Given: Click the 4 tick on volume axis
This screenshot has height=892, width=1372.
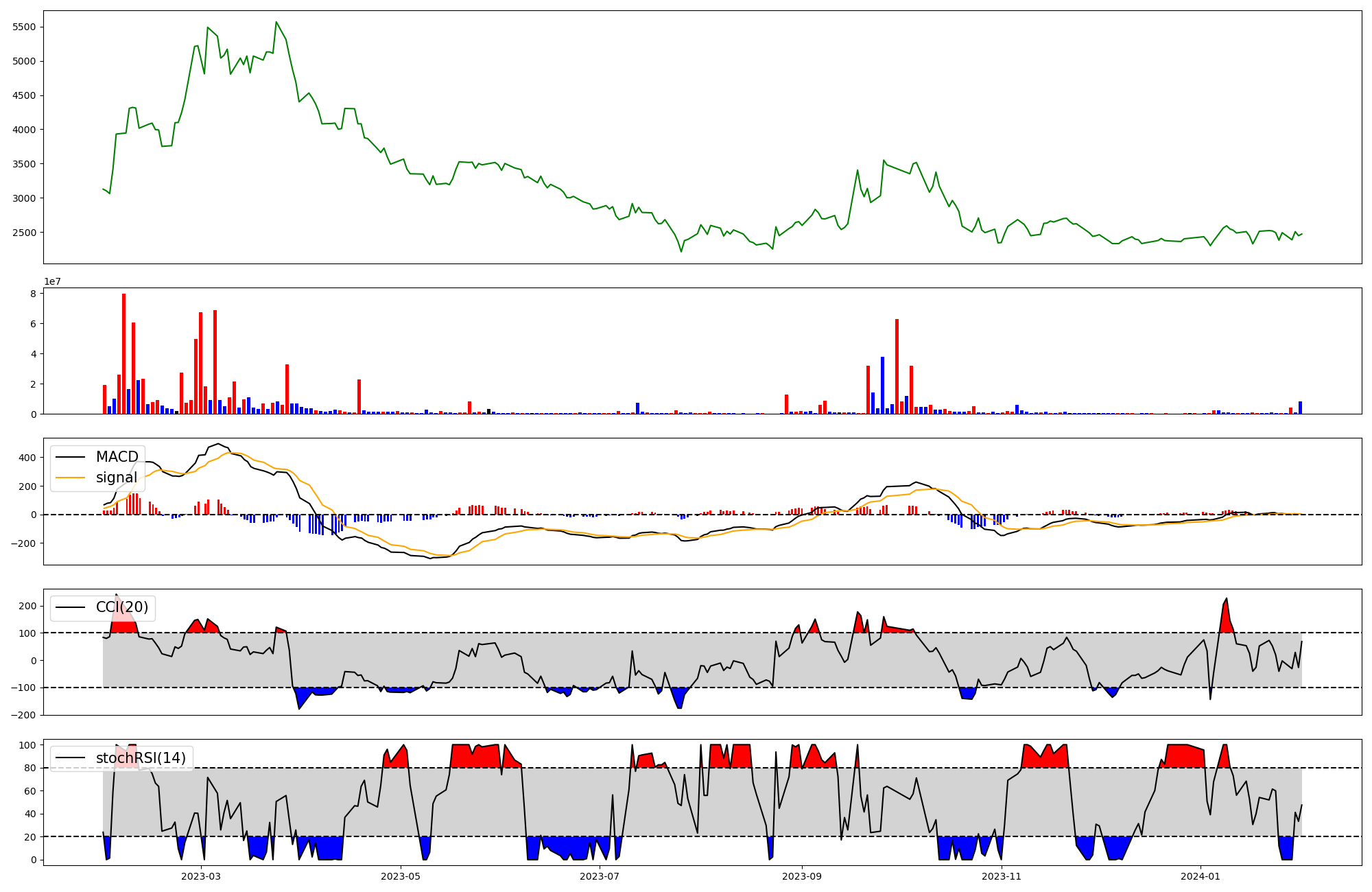Looking at the screenshot, I should point(34,354).
